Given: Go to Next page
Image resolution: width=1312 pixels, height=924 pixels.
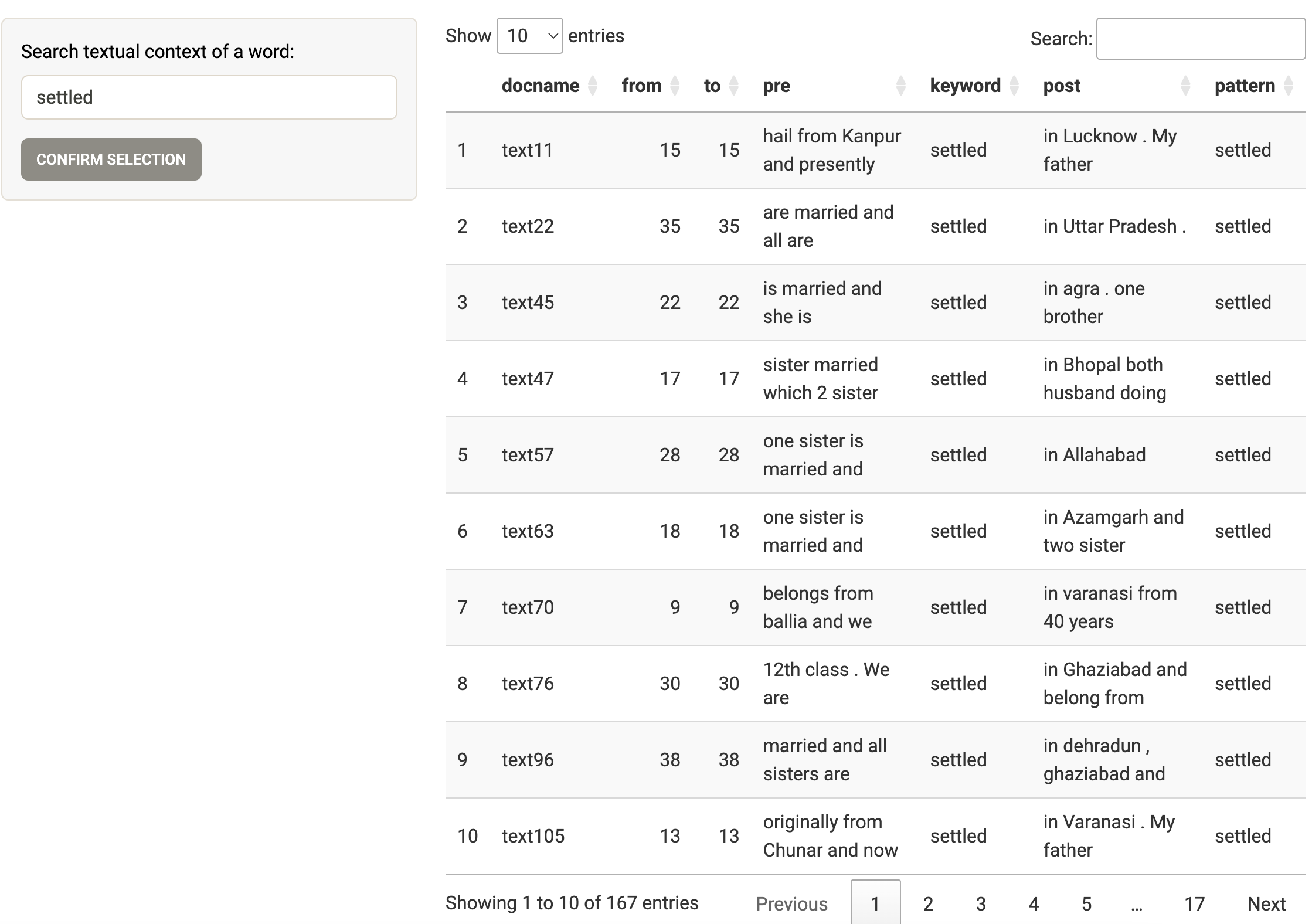Looking at the screenshot, I should tap(1266, 903).
